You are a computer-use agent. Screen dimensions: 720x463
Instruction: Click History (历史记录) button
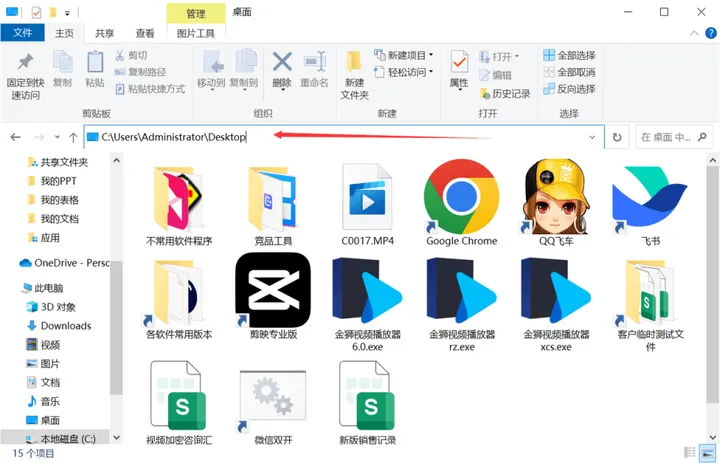tap(505, 94)
